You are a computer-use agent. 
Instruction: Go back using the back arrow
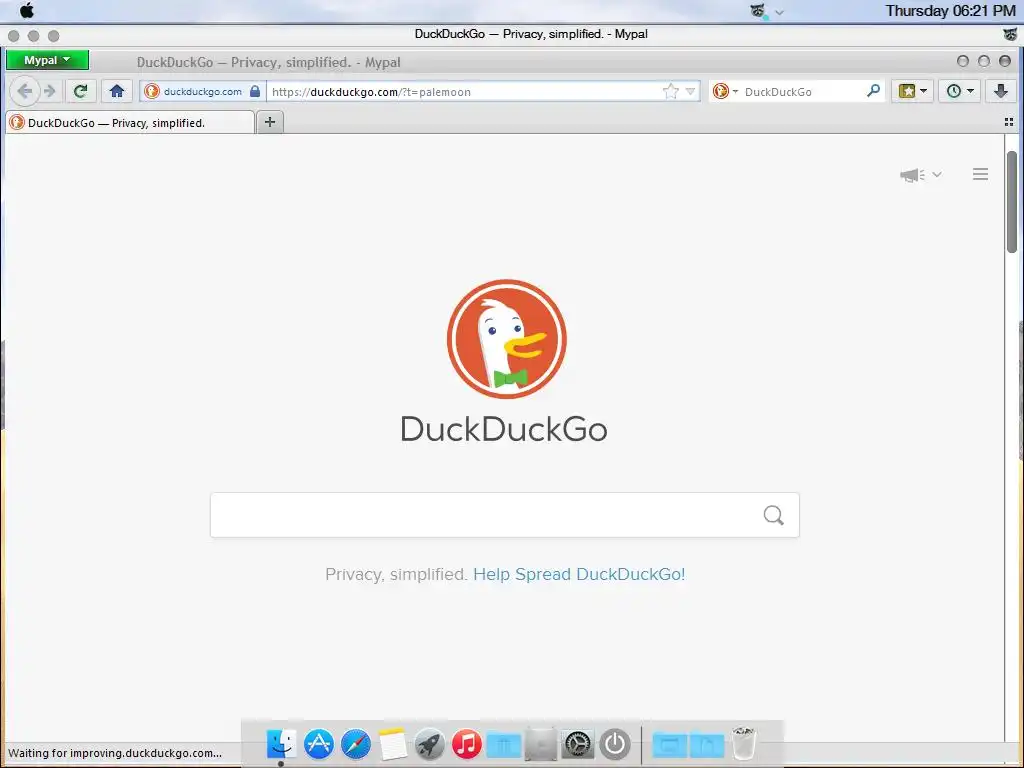tap(25, 91)
